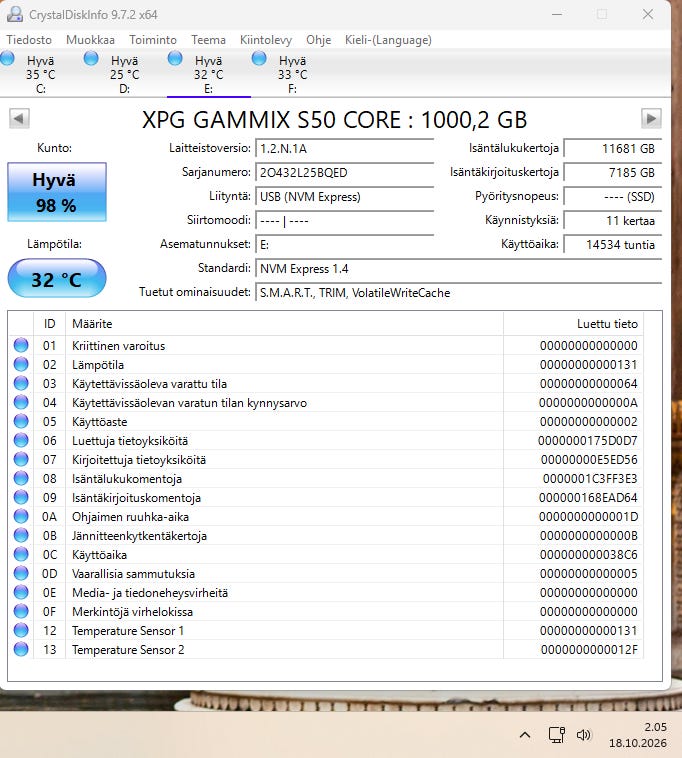Click the serial number field 2O432L25BQED
682x758 pixels.
pos(344,173)
